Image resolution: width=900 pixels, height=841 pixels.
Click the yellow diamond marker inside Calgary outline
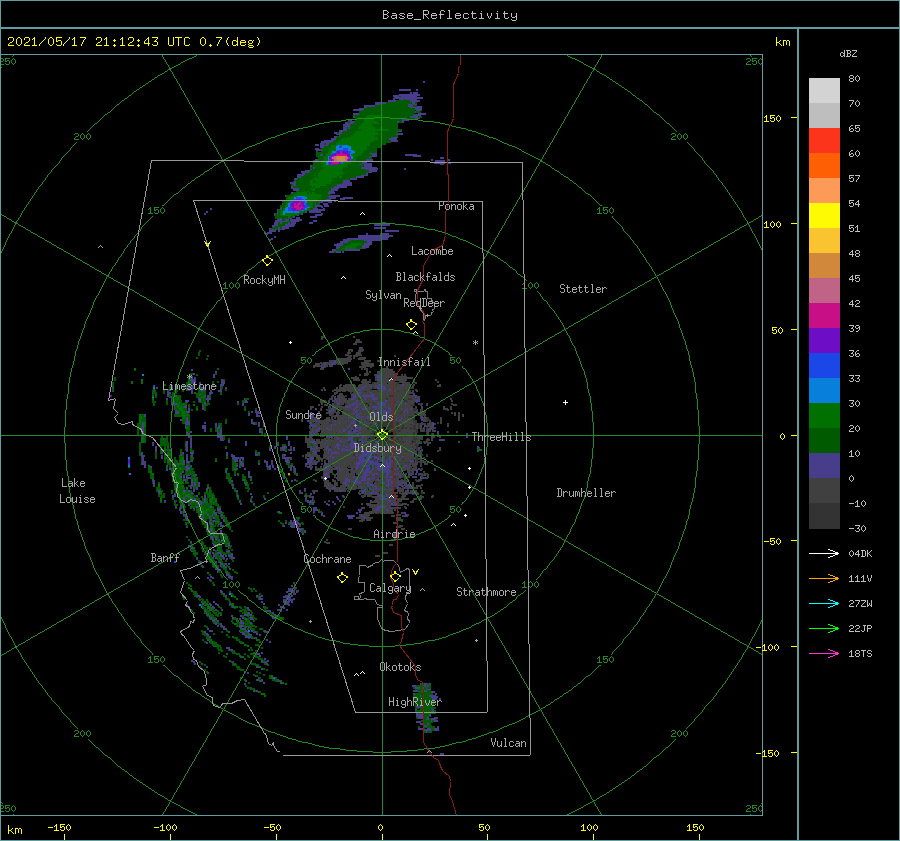[395, 576]
